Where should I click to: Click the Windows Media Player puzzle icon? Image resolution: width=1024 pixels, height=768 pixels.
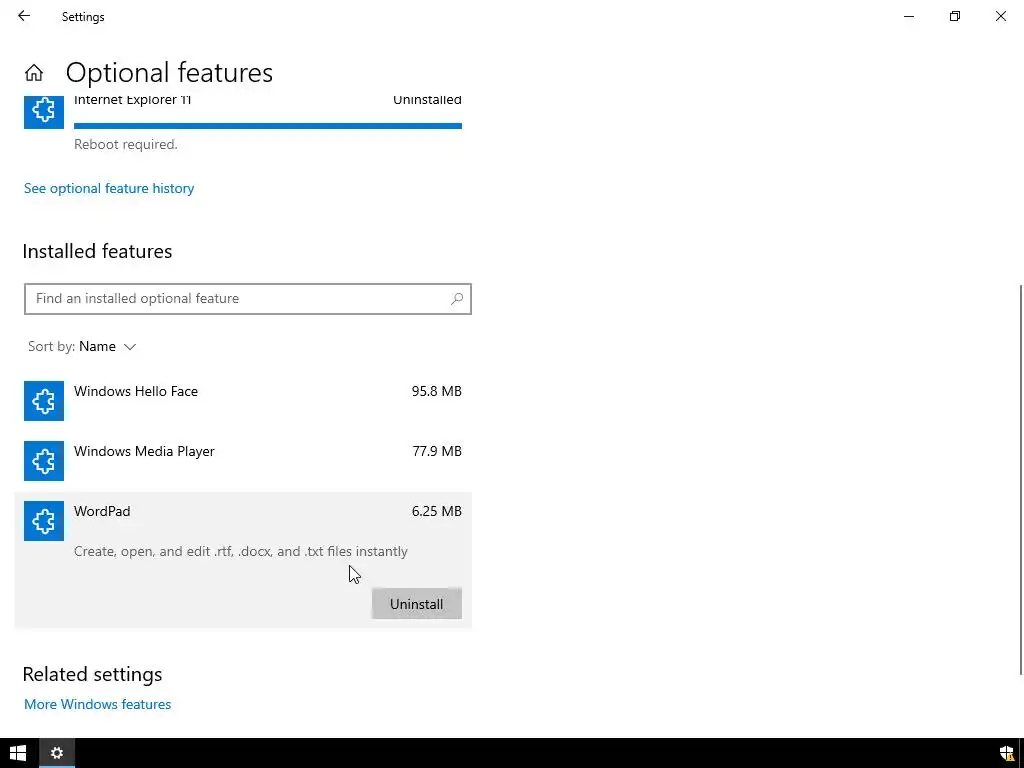pyautogui.click(x=44, y=461)
